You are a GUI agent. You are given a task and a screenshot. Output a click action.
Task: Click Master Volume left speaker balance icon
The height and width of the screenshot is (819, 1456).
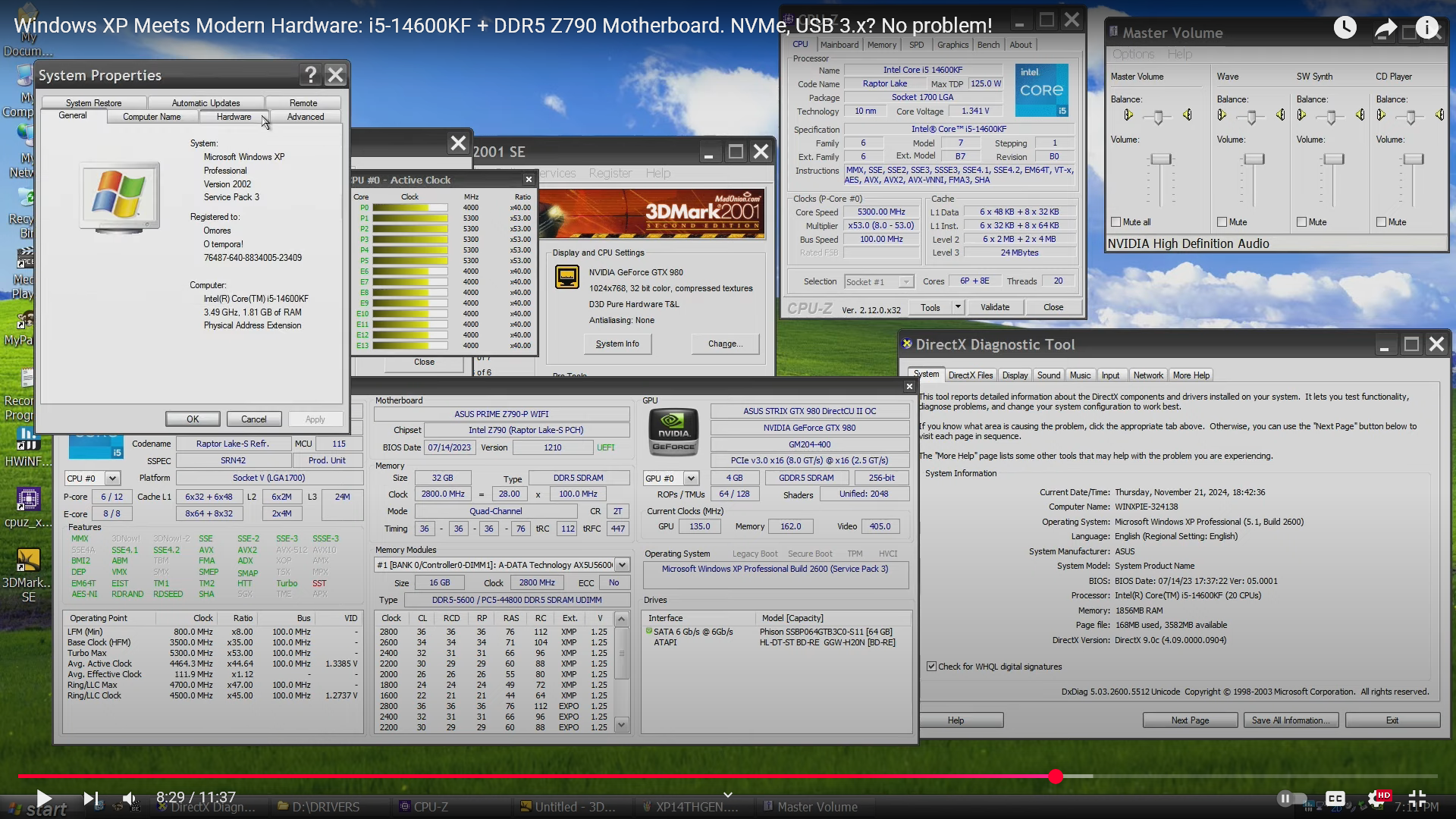point(1128,115)
